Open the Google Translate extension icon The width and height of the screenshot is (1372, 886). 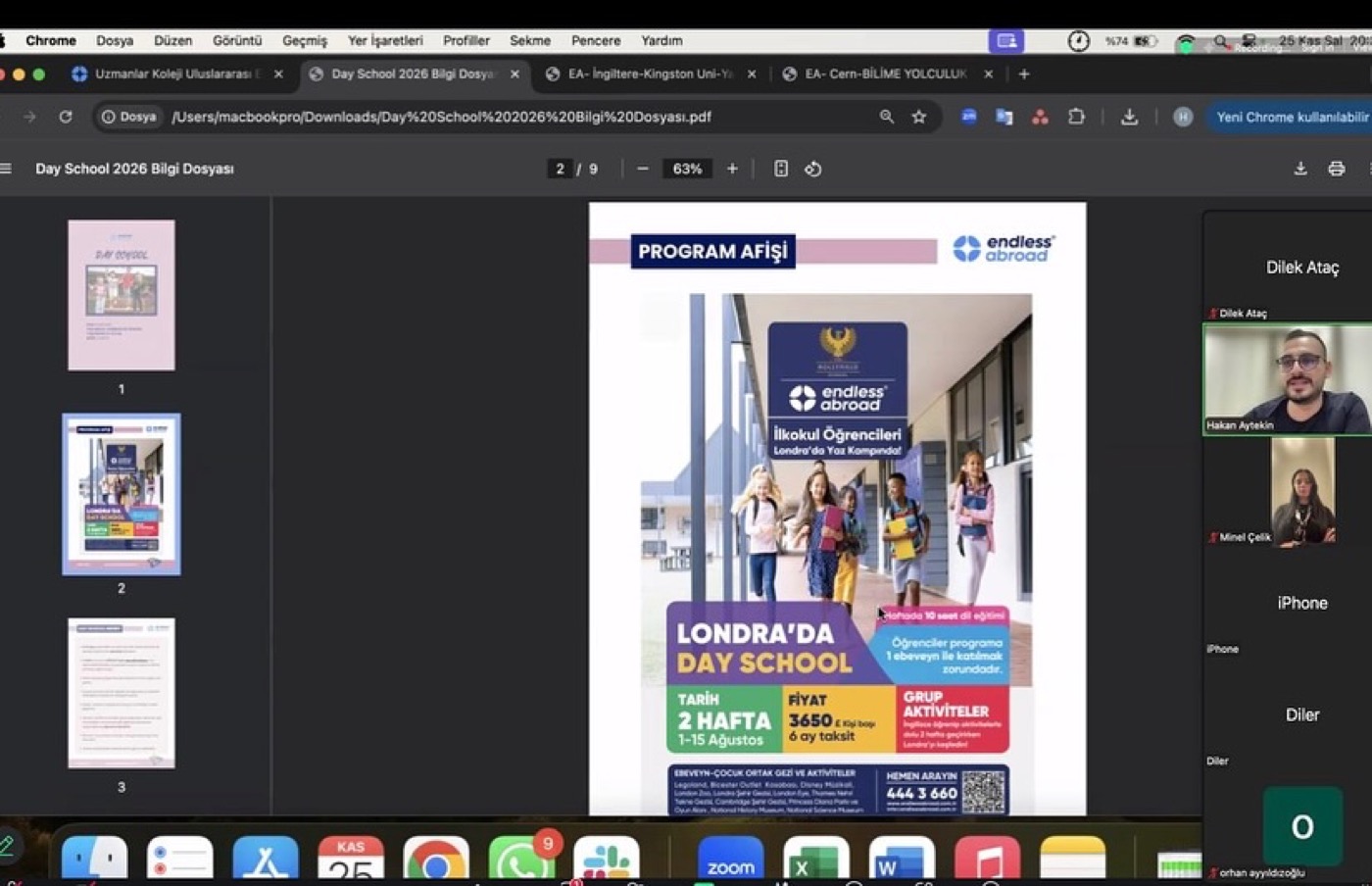(x=1004, y=117)
